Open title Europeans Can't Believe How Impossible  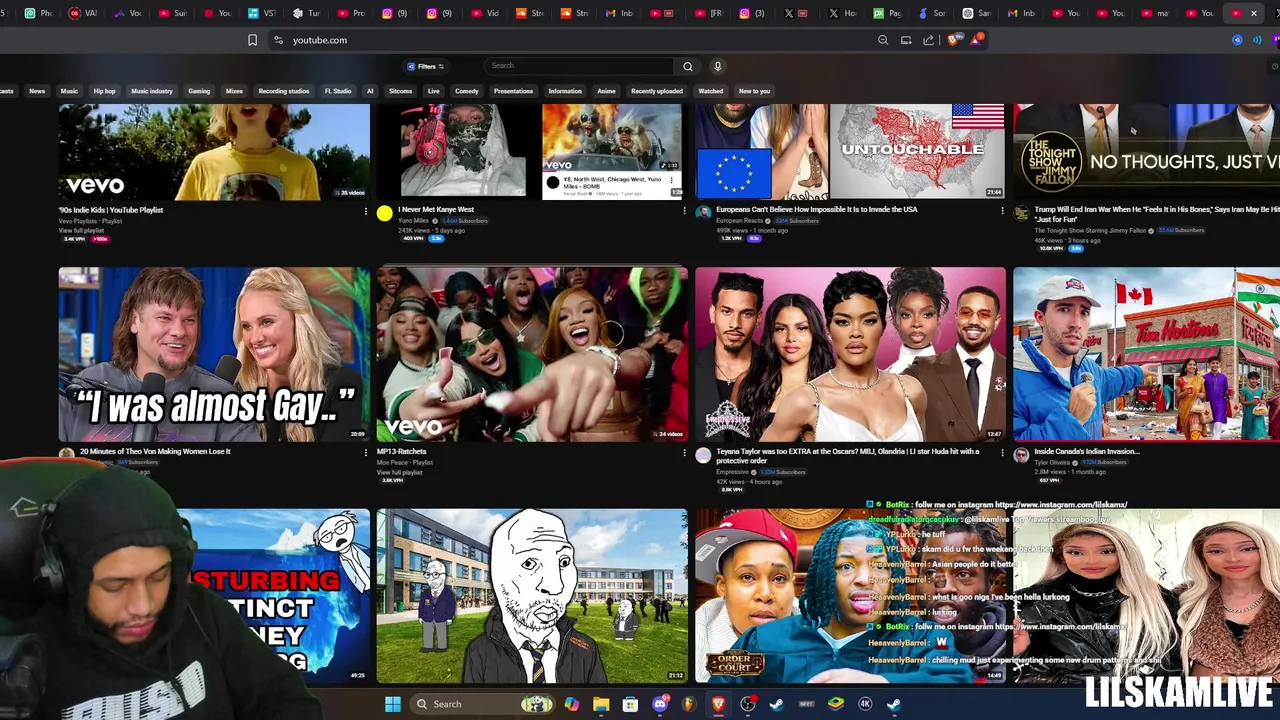816,210
